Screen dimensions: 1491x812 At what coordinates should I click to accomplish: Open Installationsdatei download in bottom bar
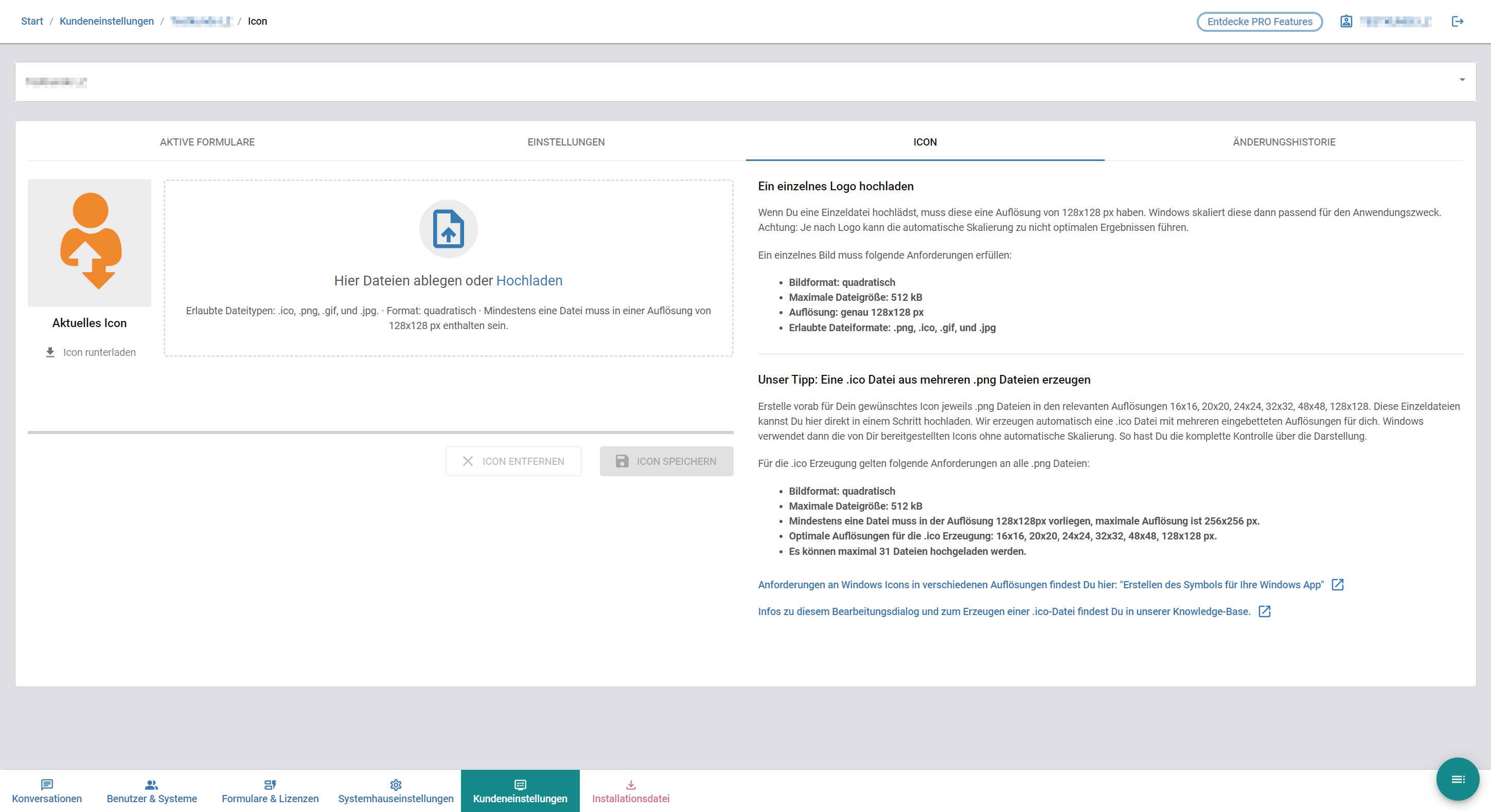[630, 790]
